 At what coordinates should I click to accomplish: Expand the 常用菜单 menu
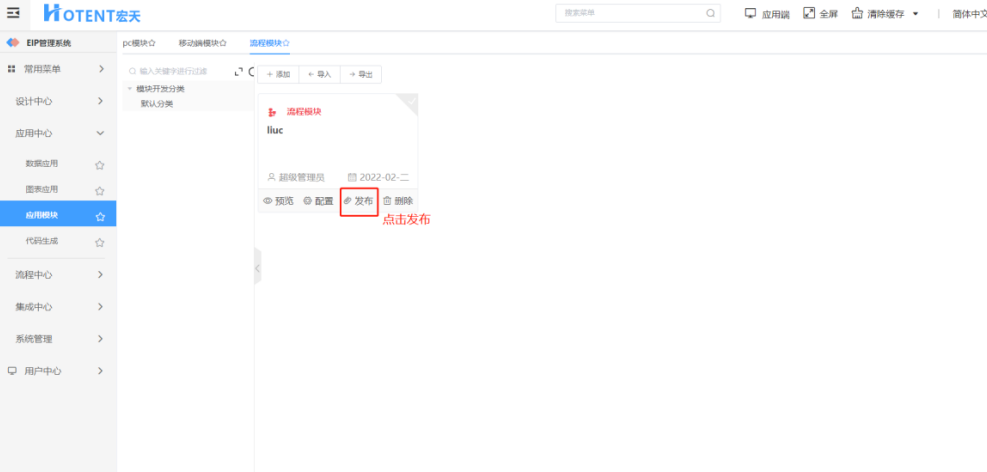(x=58, y=69)
